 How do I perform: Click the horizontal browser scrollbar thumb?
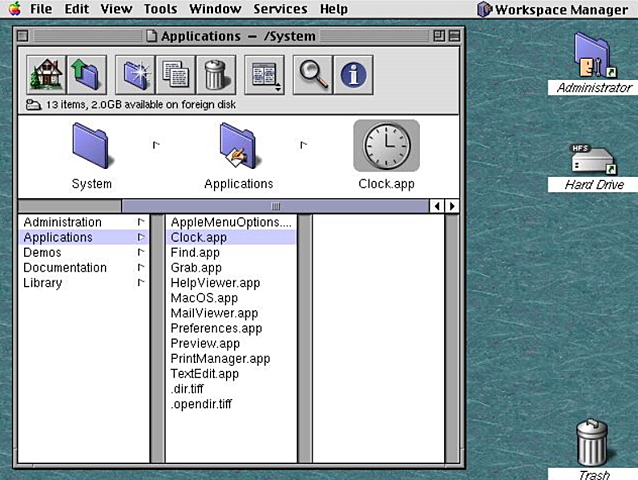(x=275, y=206)
